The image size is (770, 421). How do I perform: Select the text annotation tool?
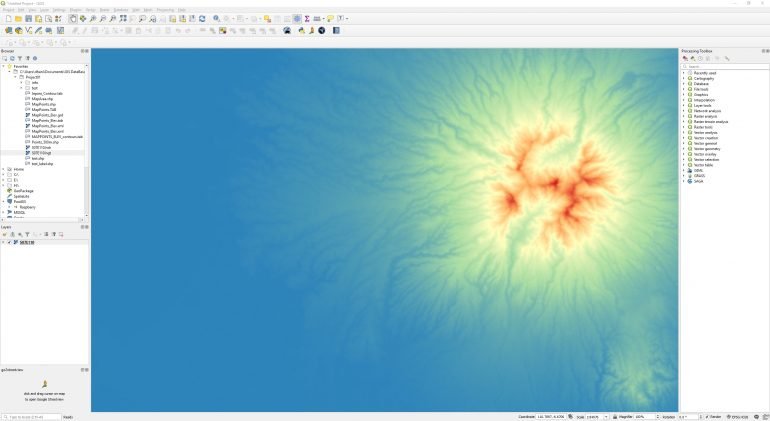(x=340, y=19)
